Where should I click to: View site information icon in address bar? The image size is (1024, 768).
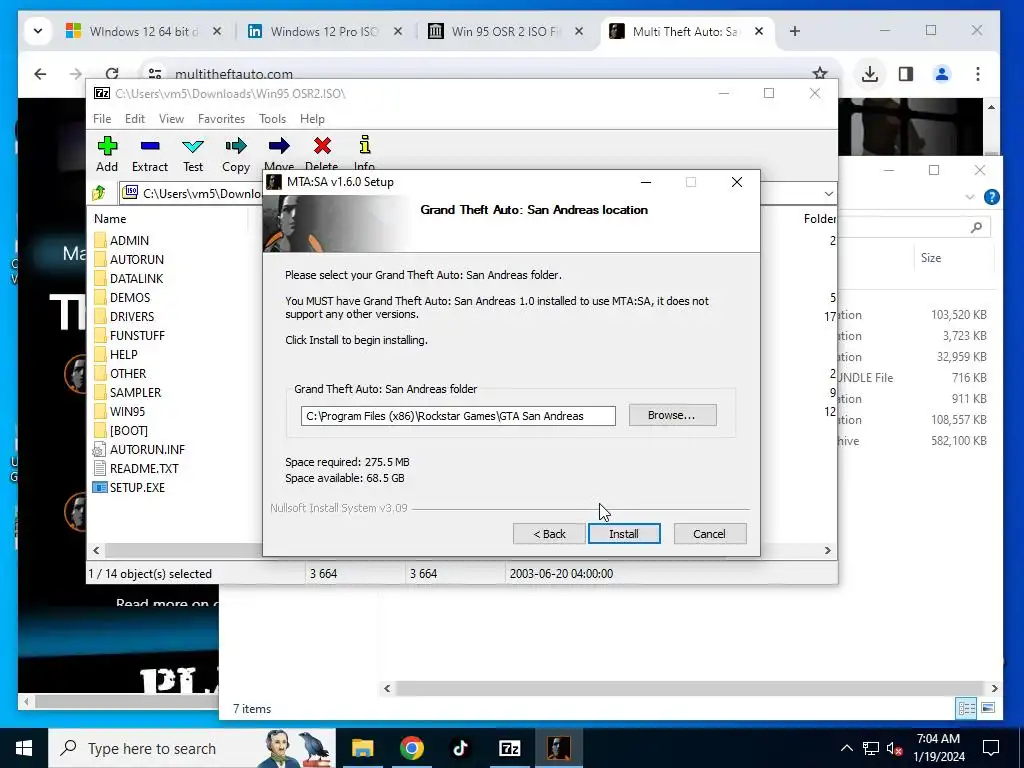pyautogui.click(x=155, y=74)
